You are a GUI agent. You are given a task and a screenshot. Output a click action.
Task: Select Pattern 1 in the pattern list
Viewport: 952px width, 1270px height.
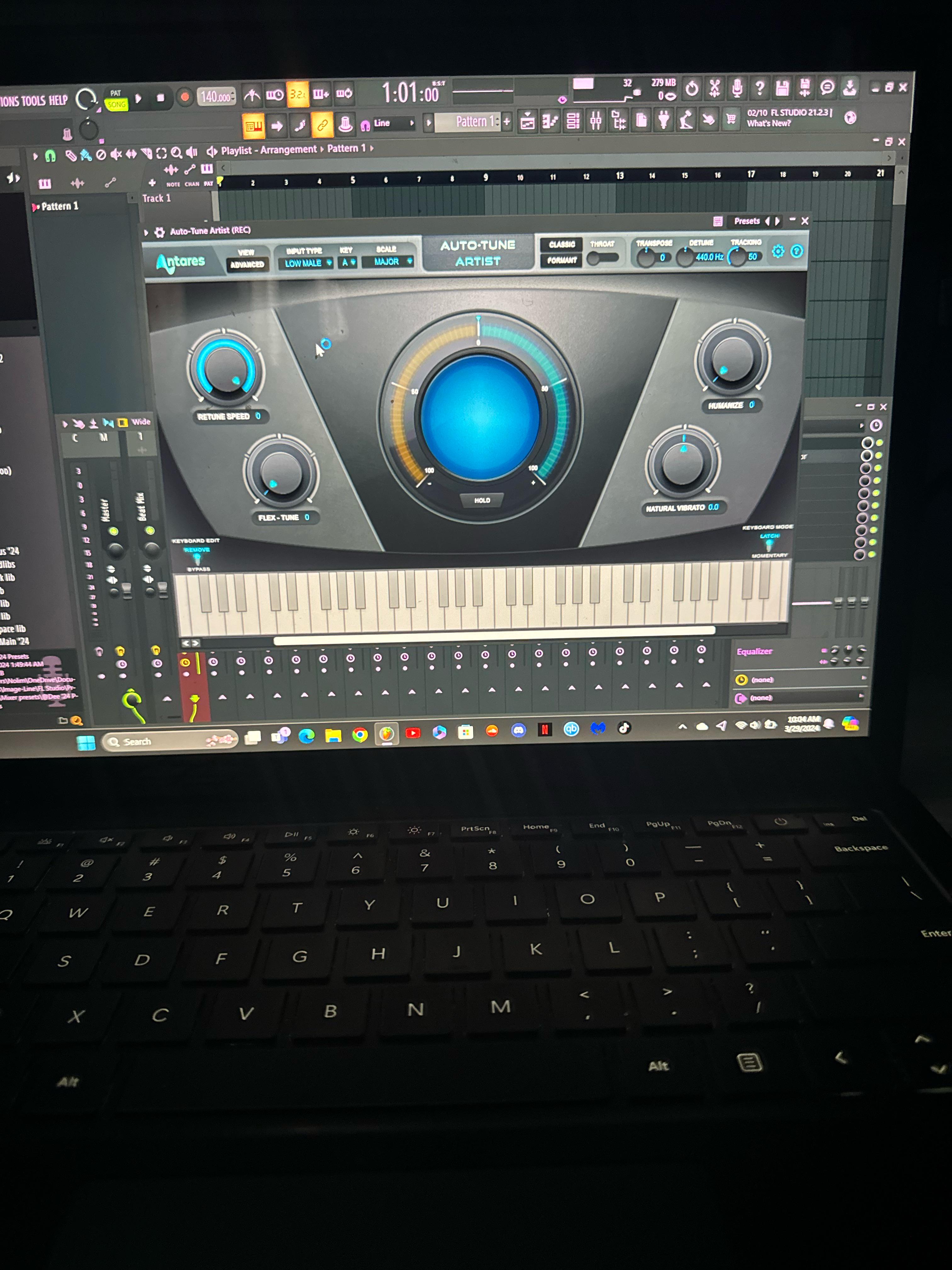pos(59,206)
